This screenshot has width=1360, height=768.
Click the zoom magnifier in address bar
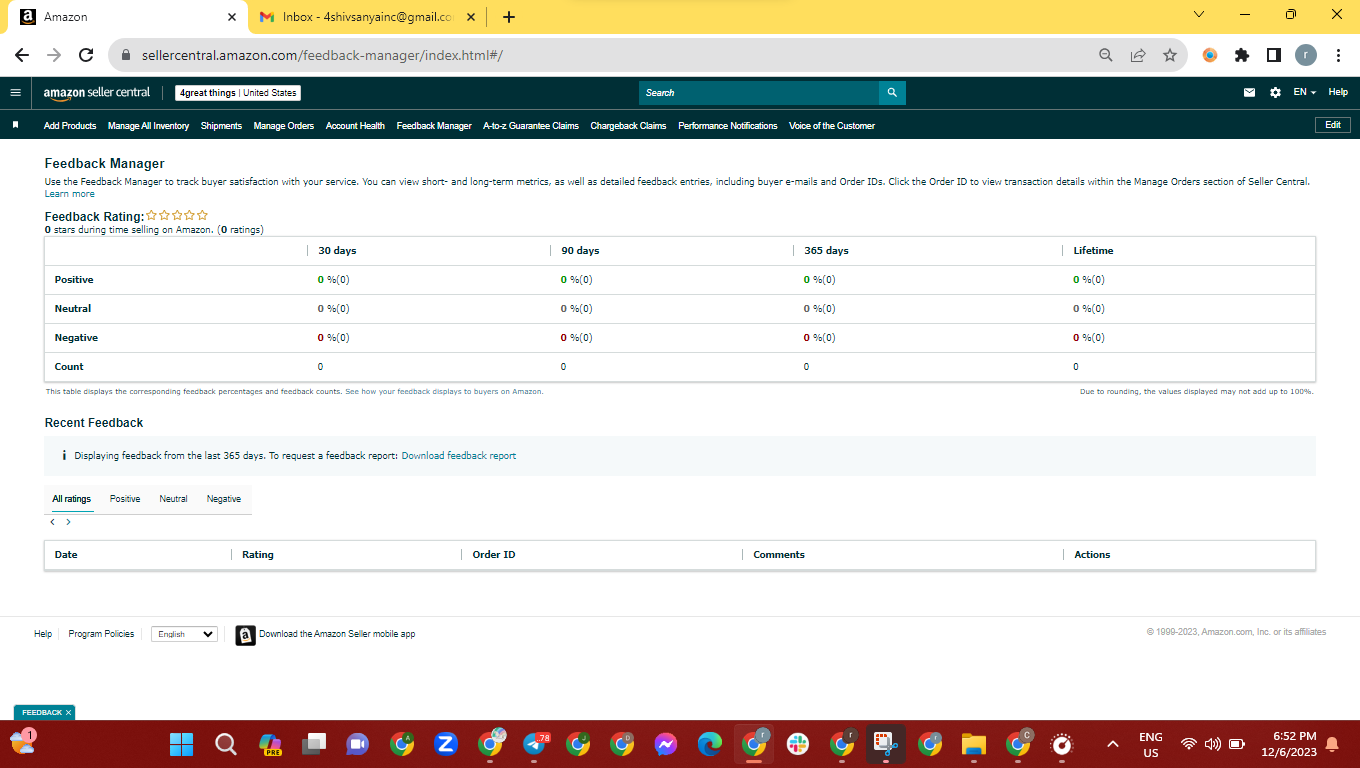coord(1106,56)
